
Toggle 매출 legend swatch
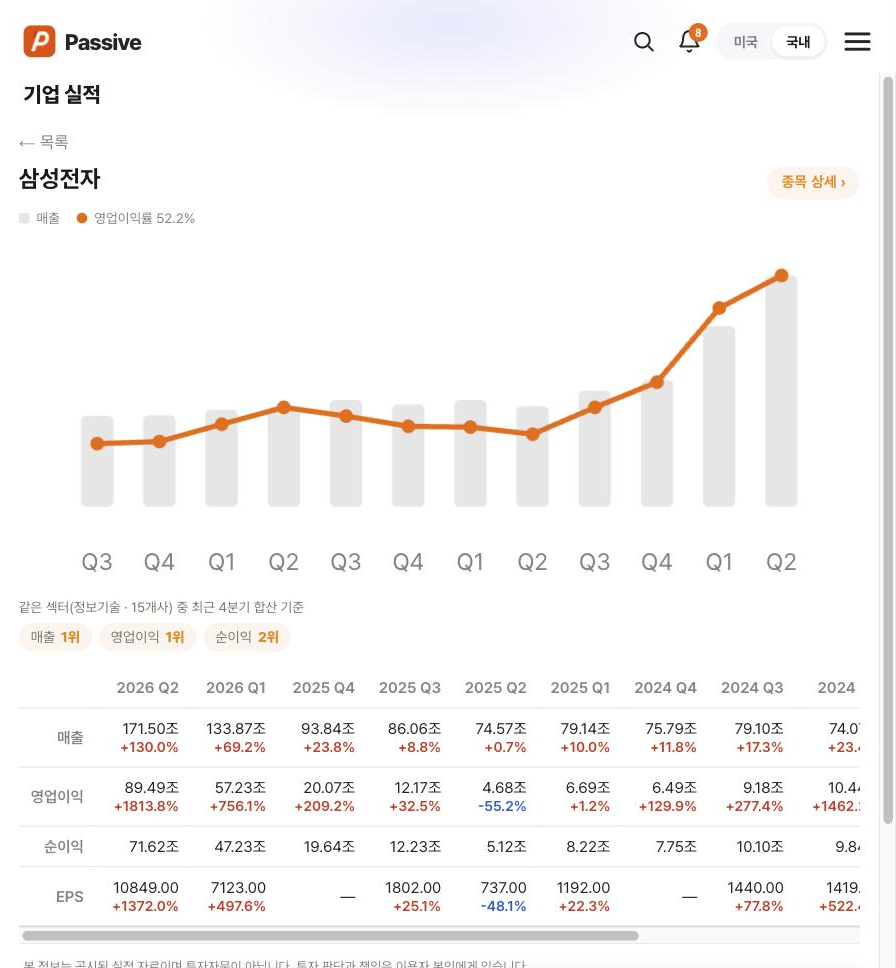(x=24, y=218)
